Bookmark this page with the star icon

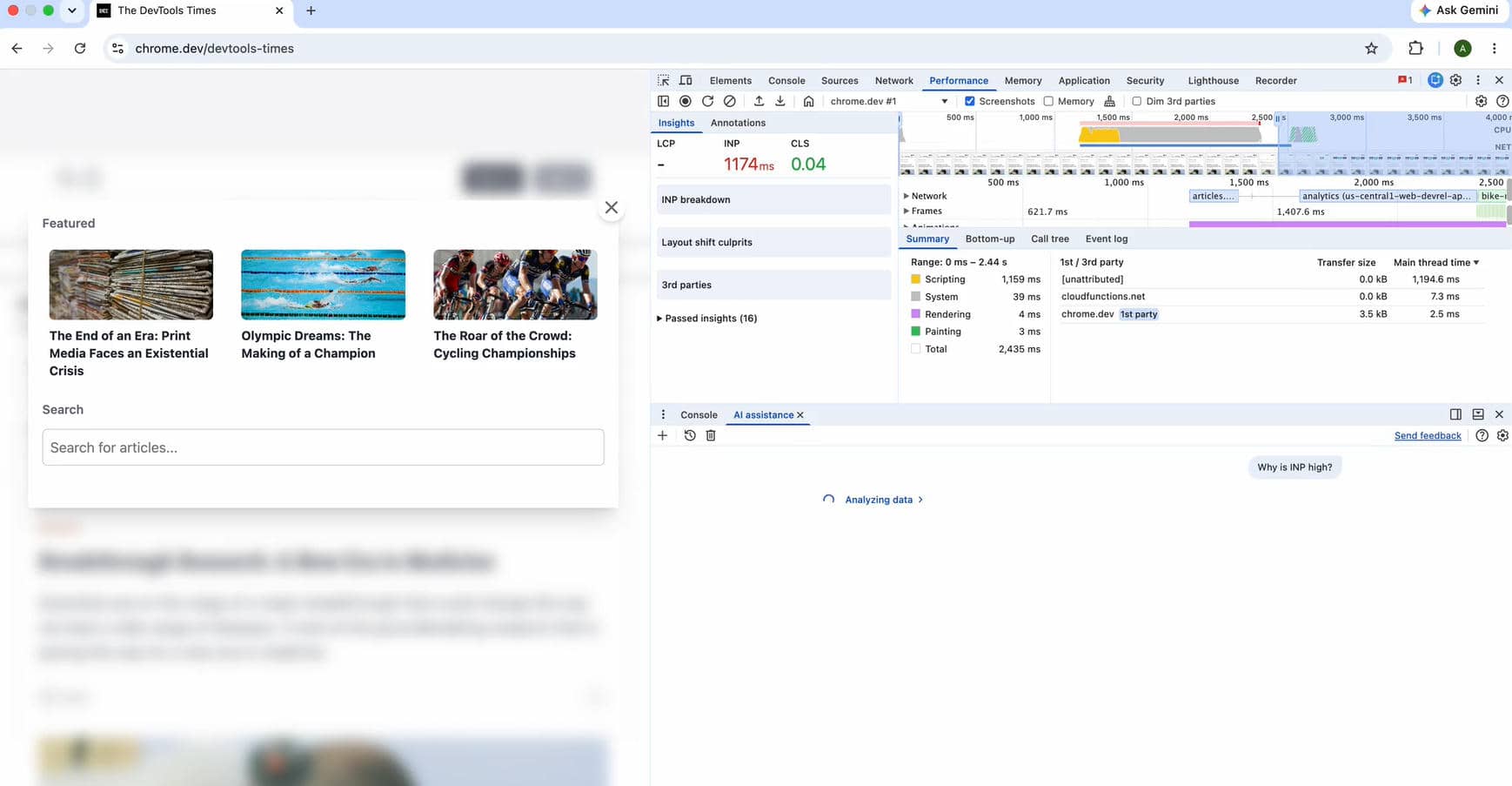(x=1371, y=49)
